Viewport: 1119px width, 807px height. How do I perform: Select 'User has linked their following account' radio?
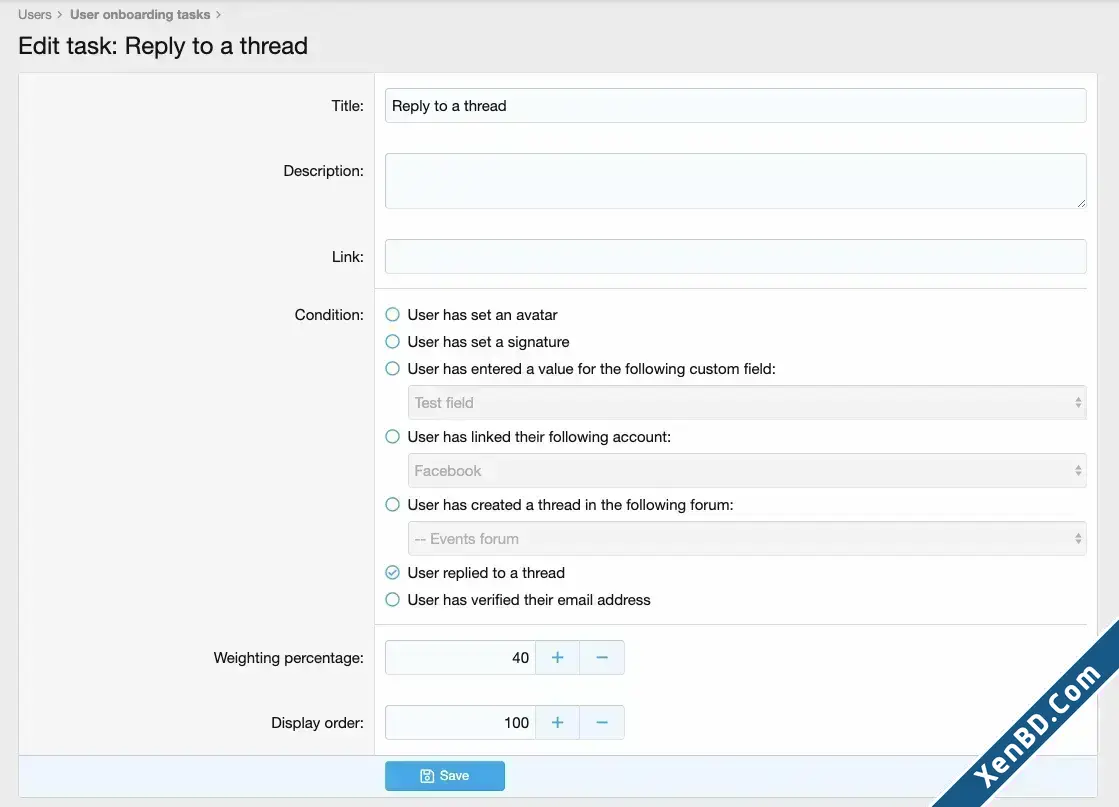click(x=393, y=437)
